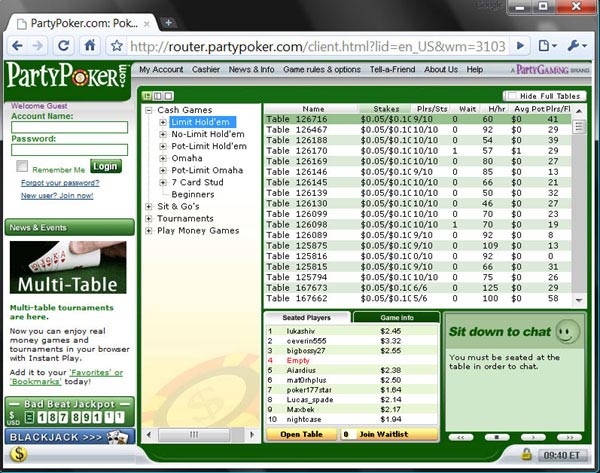This screenshot has height=473, width=600.
Task: Reload the page with refresh icon
Action: pos(64,46)
